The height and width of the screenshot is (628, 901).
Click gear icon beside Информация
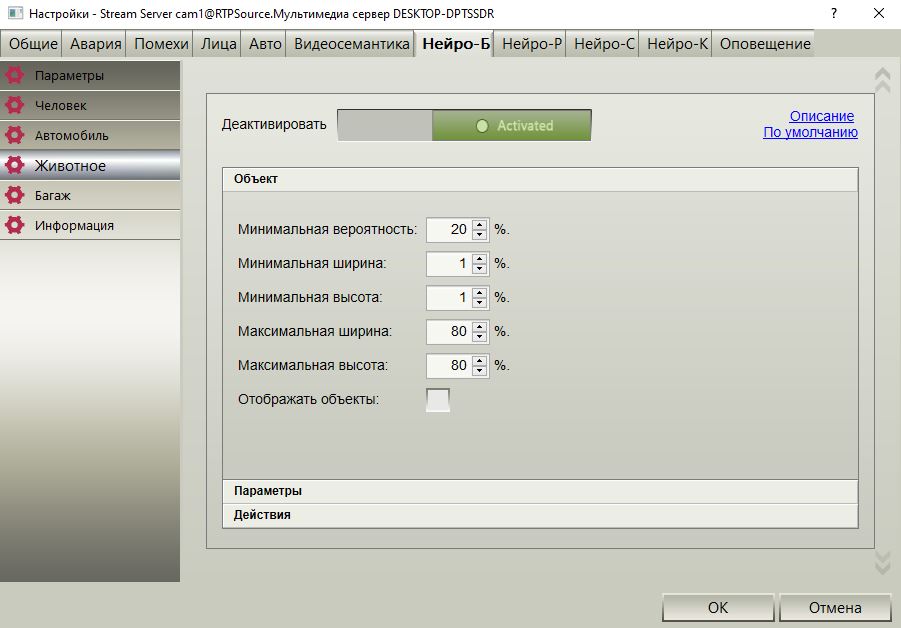click(14, 225)
